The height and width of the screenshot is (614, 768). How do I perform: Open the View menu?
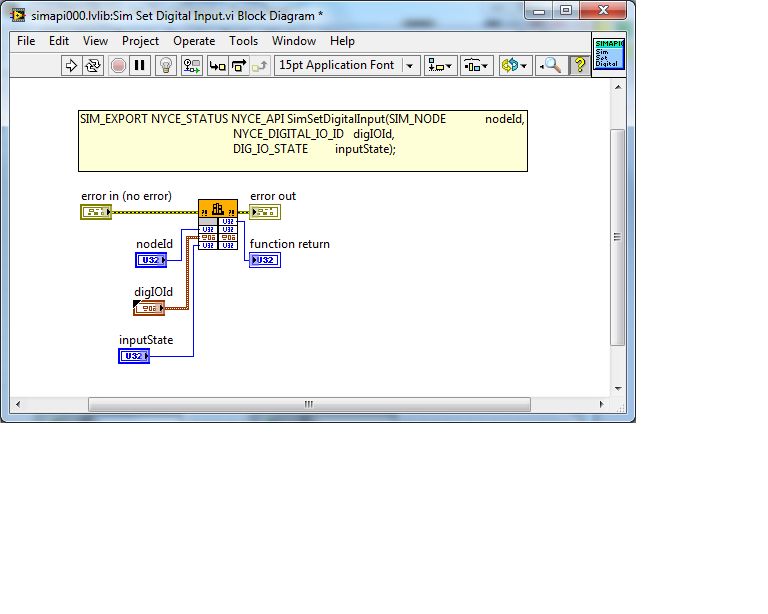[x=95, y=41]
